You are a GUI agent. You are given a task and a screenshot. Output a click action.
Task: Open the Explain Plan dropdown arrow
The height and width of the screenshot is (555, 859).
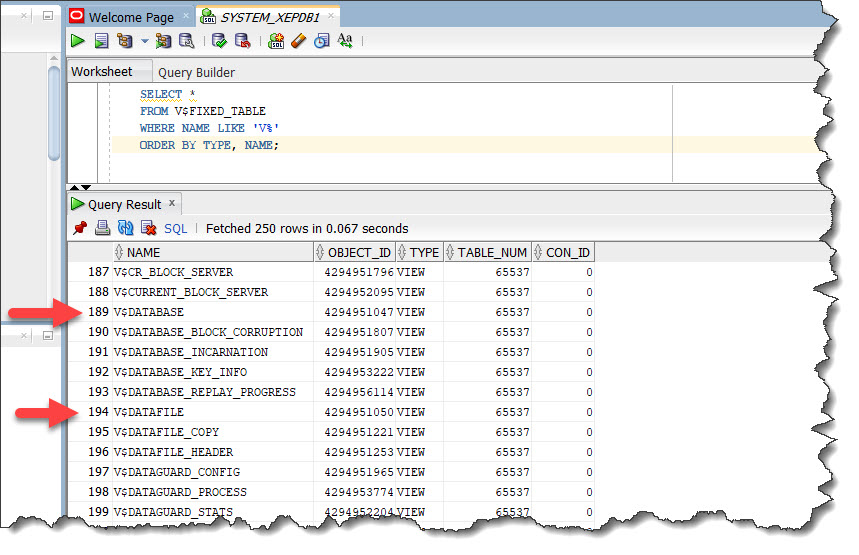click(x=145, y=41)
